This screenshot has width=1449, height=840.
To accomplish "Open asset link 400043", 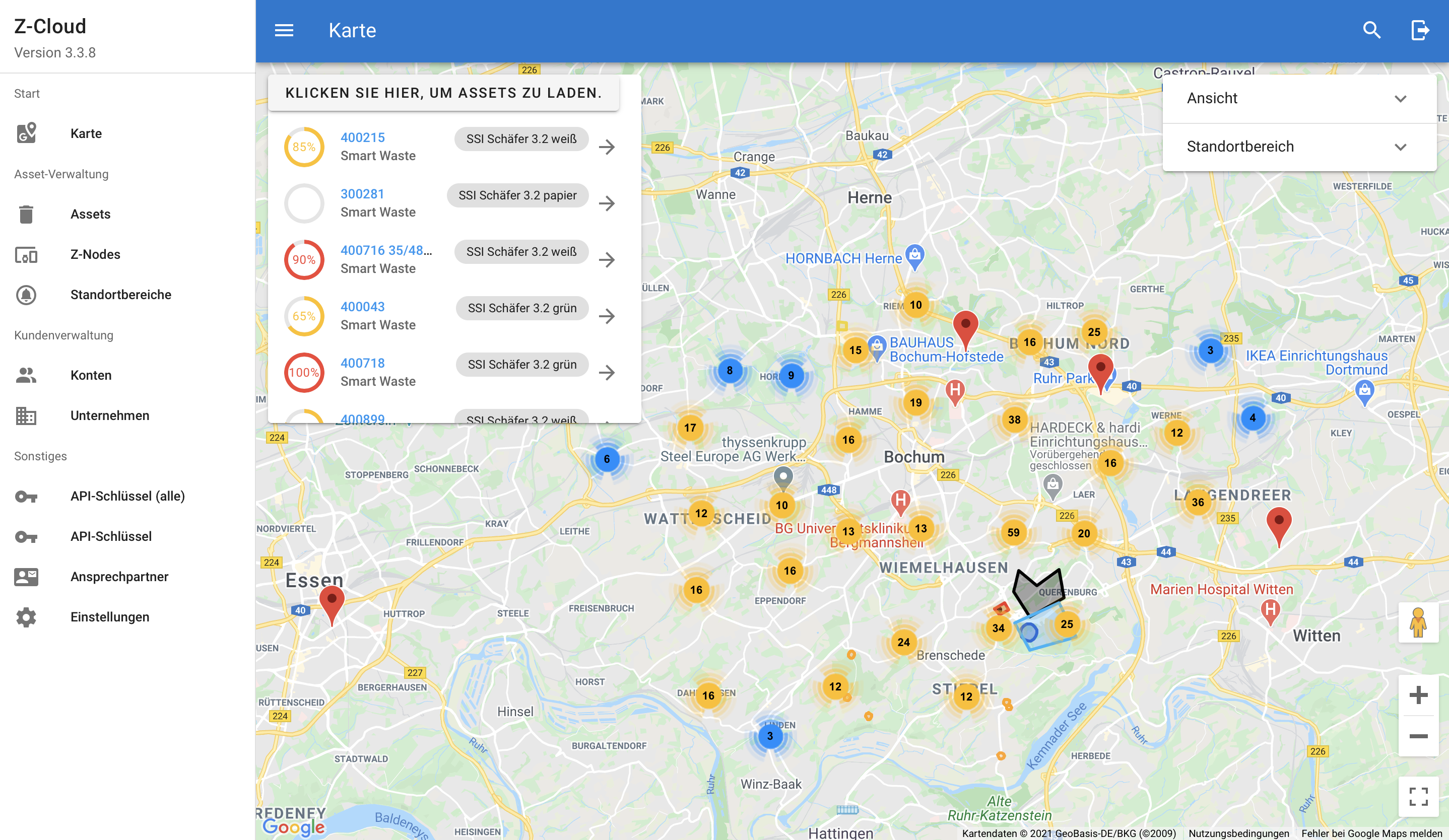I will pyautogui.click(x=362, y=307).
